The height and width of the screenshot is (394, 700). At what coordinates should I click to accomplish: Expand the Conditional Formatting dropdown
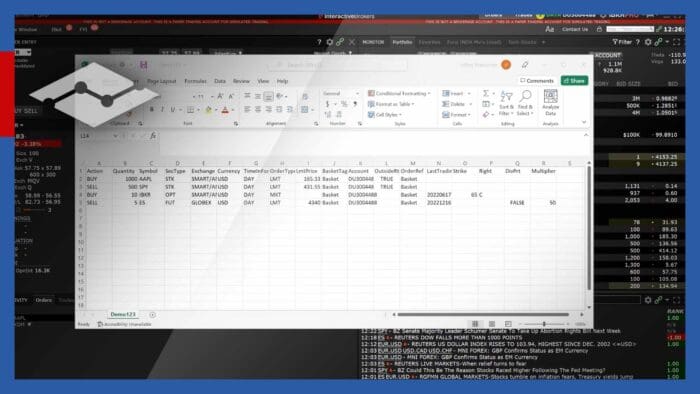tap(399, 93)
